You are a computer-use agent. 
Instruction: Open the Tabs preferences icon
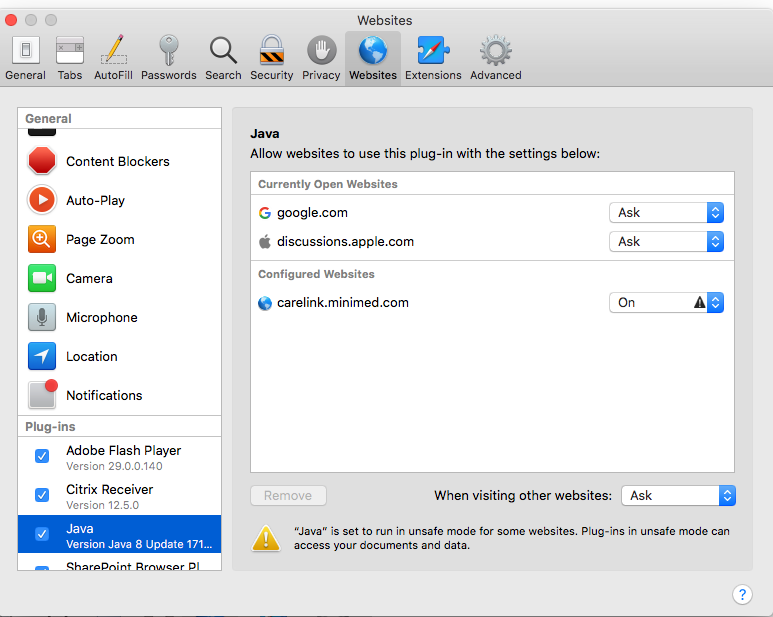click(70, 50)
